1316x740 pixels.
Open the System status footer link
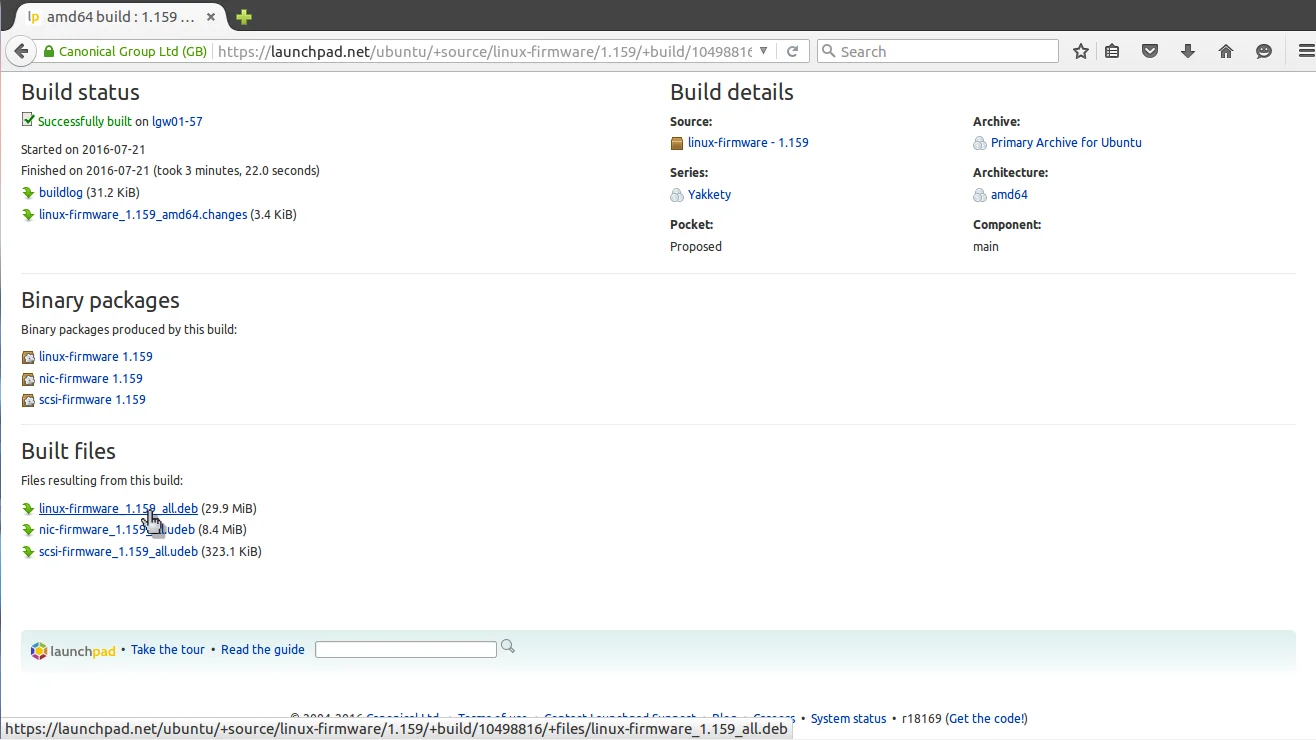point(848,719)
